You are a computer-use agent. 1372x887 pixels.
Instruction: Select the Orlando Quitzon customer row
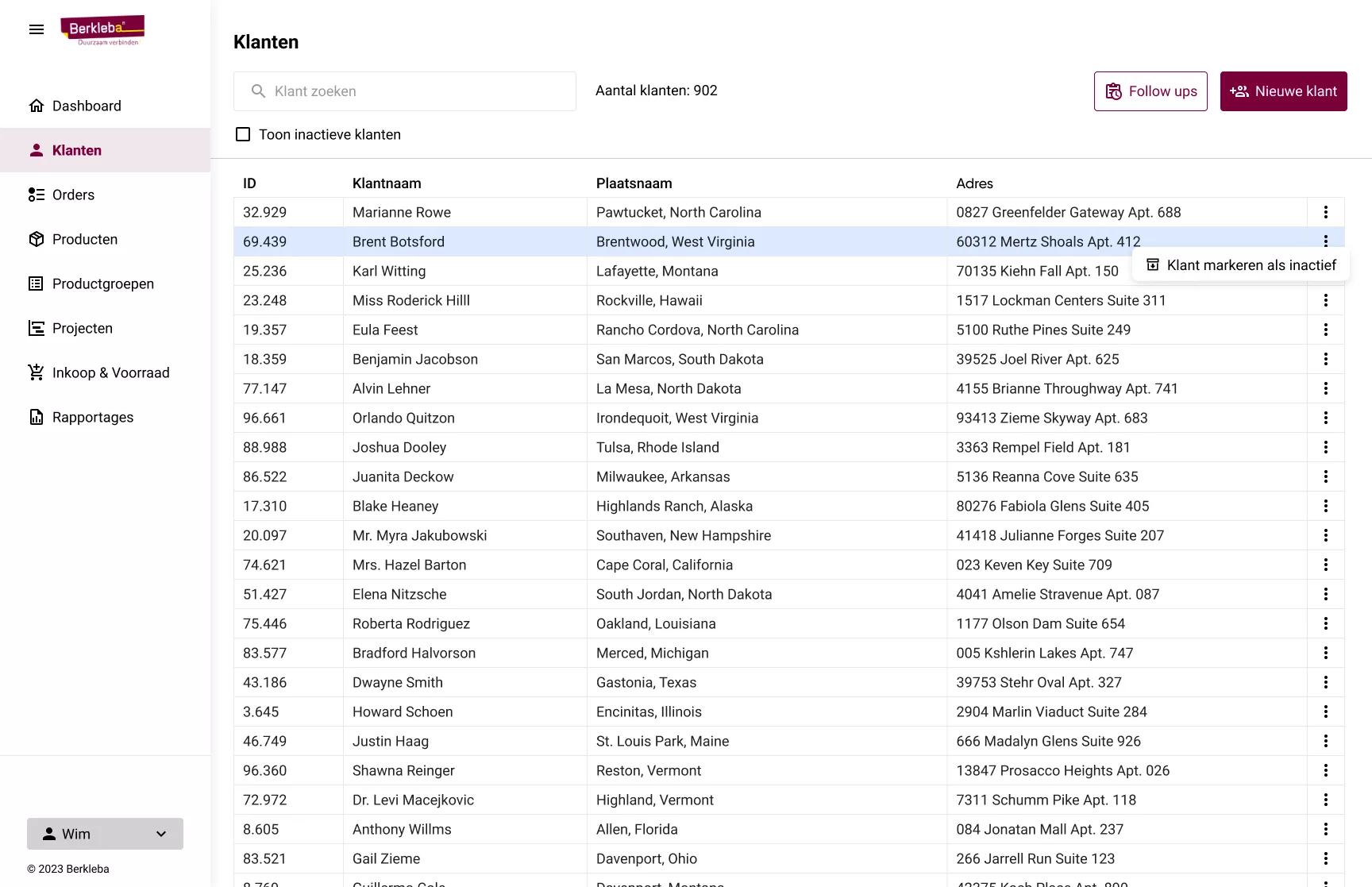(x=788, y=418)
